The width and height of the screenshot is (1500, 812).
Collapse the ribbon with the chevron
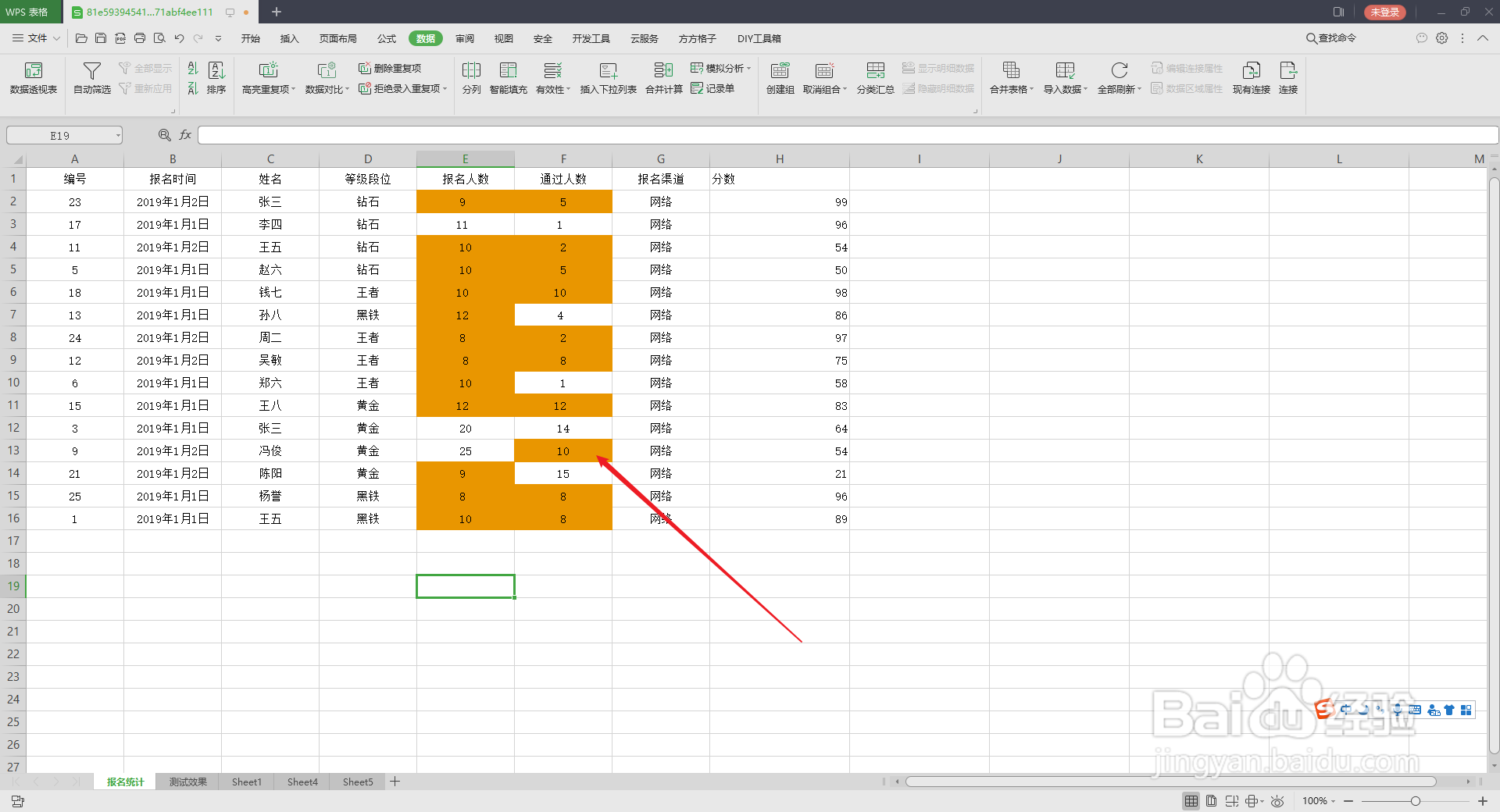pos(1483,38)
